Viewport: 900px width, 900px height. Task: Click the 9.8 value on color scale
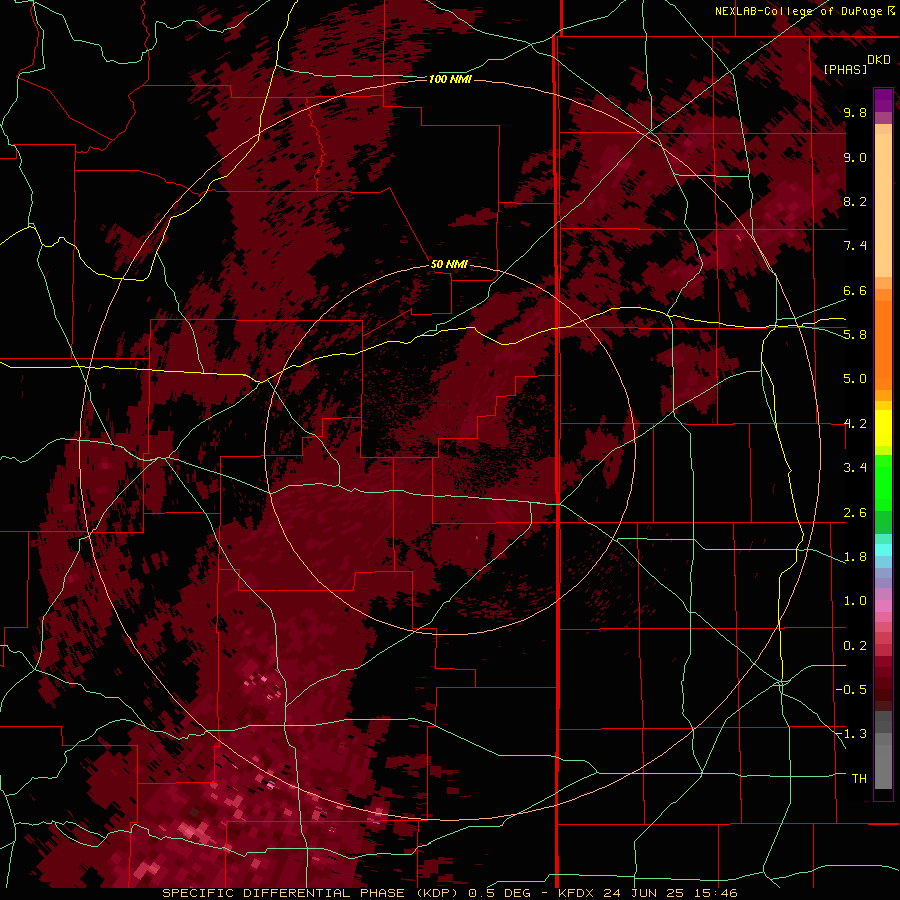(855, 112)
